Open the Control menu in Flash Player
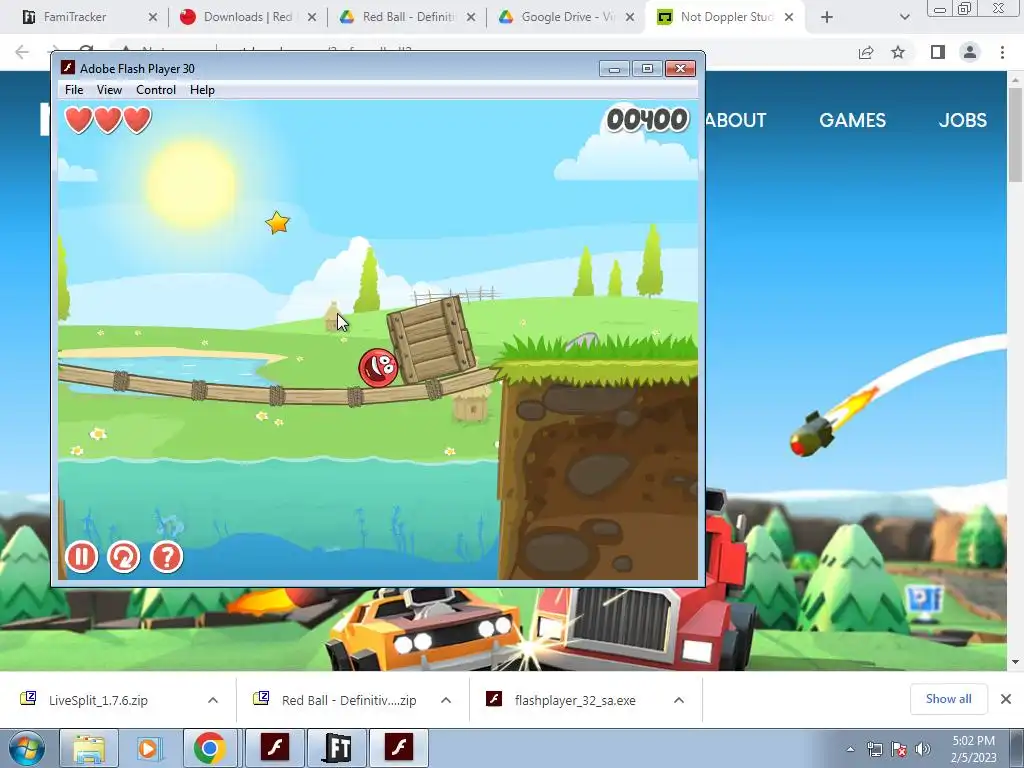Viewport: 1024px width, 768px height. 155,90
